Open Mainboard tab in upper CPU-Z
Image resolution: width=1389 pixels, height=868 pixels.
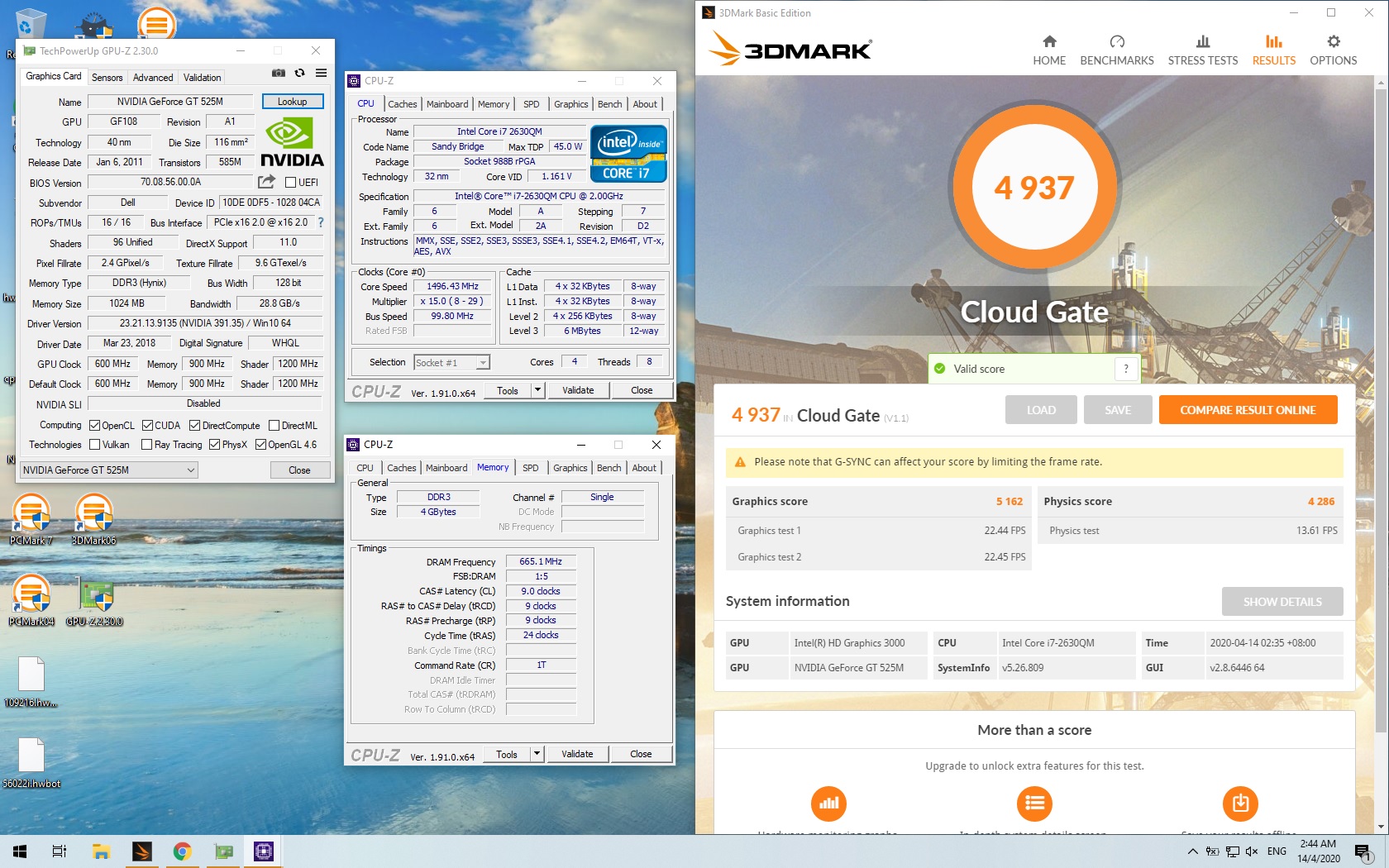447,104
